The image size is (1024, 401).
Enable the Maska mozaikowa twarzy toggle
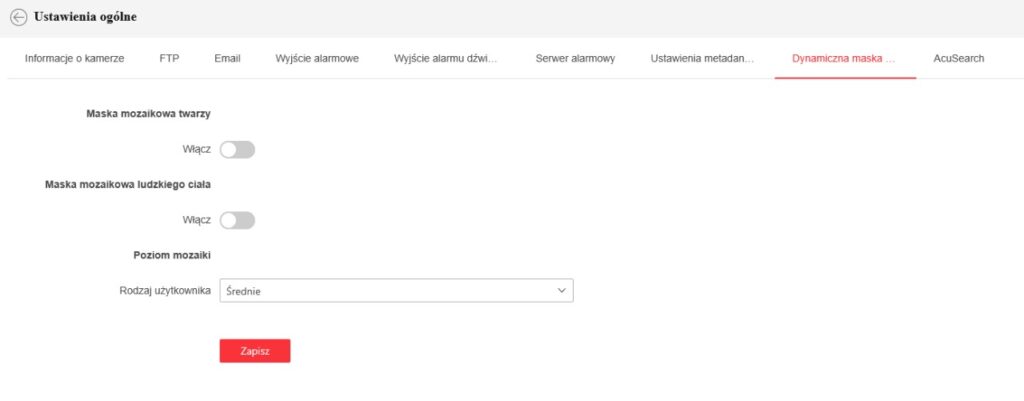point(237,150)
